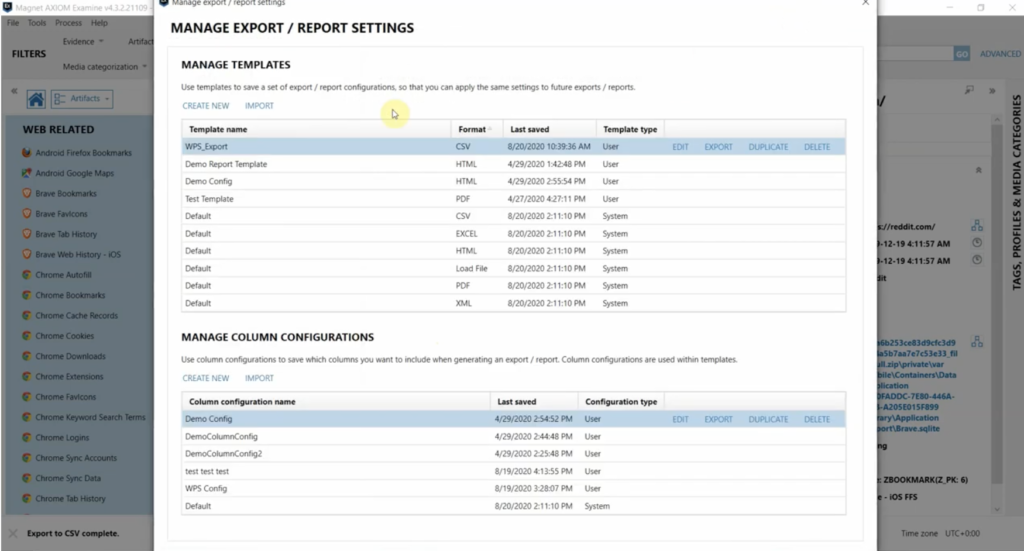Click the Brave Web History - iOS icon
1024x551 pixels.
[27, 254]
